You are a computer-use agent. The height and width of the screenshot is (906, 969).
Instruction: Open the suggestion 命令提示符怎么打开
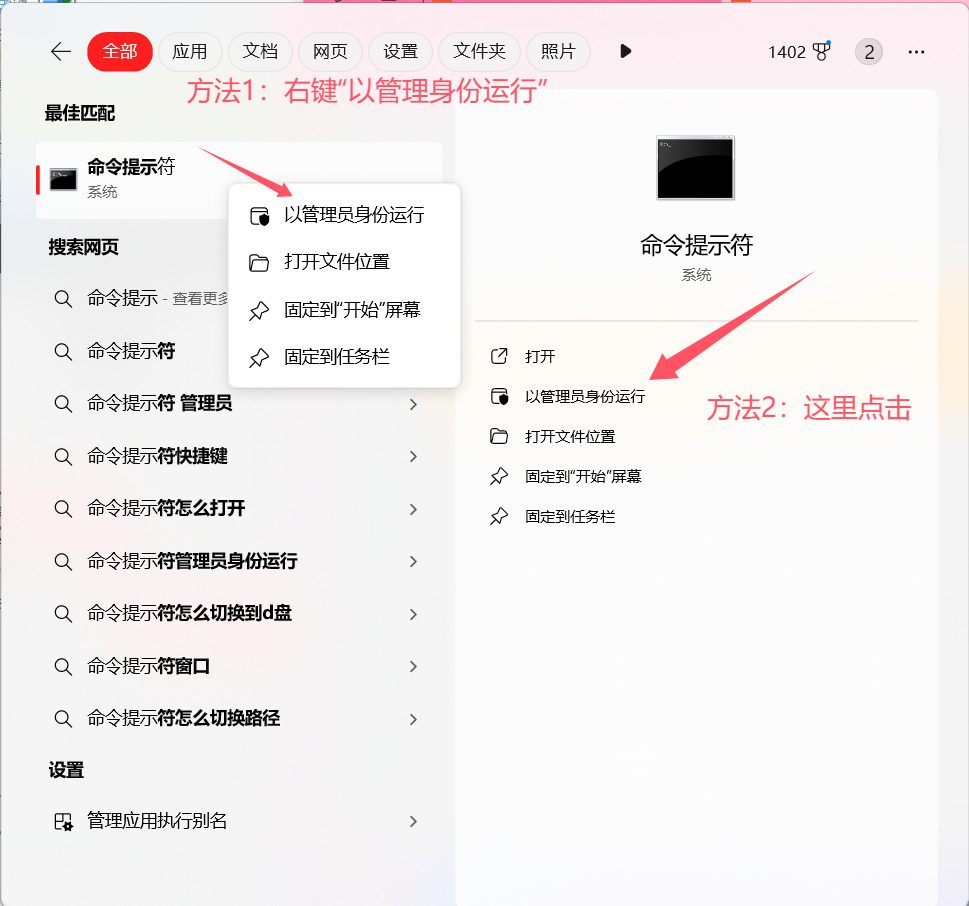[239, 509]
